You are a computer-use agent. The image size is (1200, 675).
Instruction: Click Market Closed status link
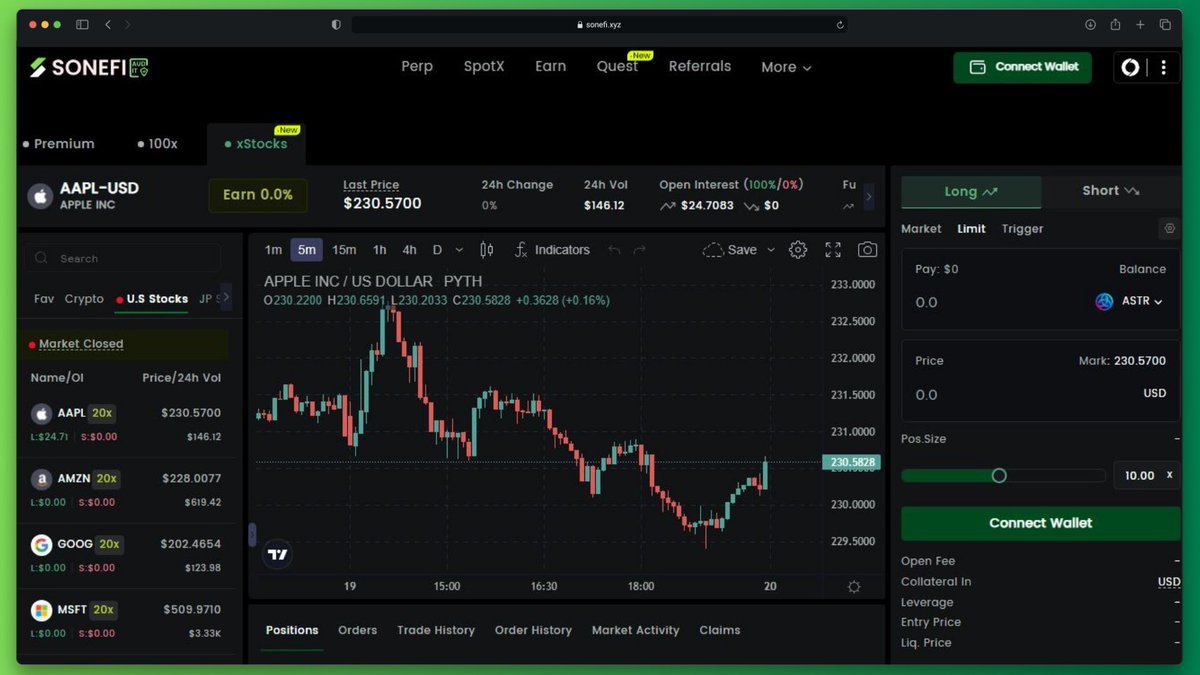click(81, 344)
